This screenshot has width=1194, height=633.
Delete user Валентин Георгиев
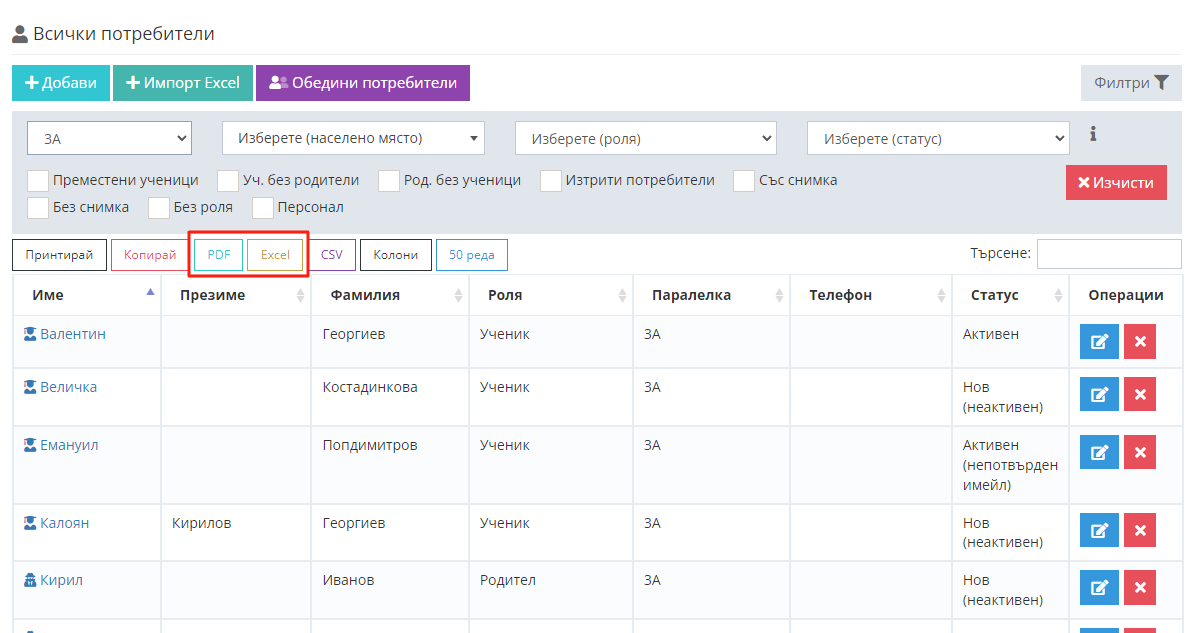[x=1140, y=341]
